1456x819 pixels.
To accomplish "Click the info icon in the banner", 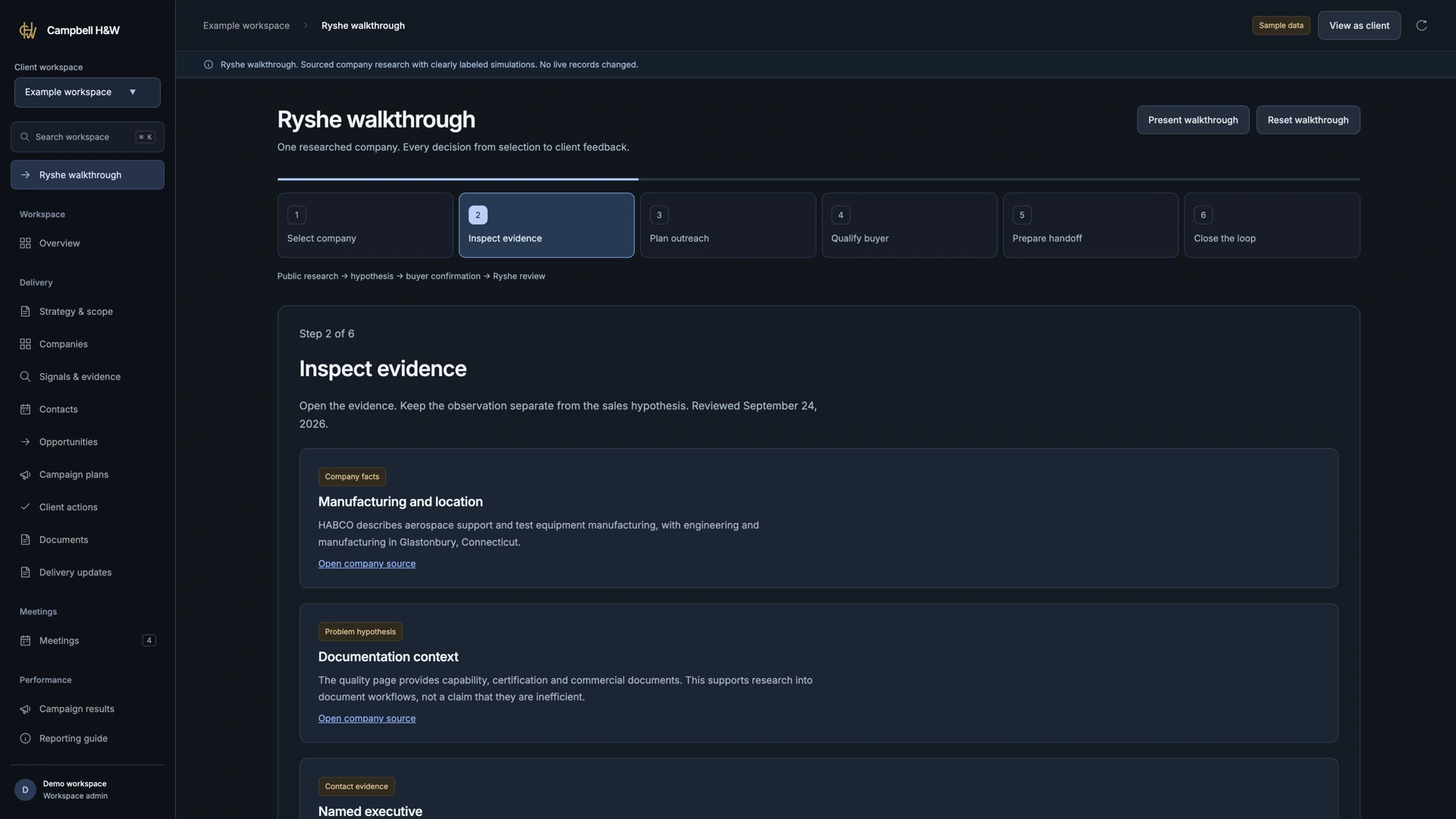I will pos(209,64).
